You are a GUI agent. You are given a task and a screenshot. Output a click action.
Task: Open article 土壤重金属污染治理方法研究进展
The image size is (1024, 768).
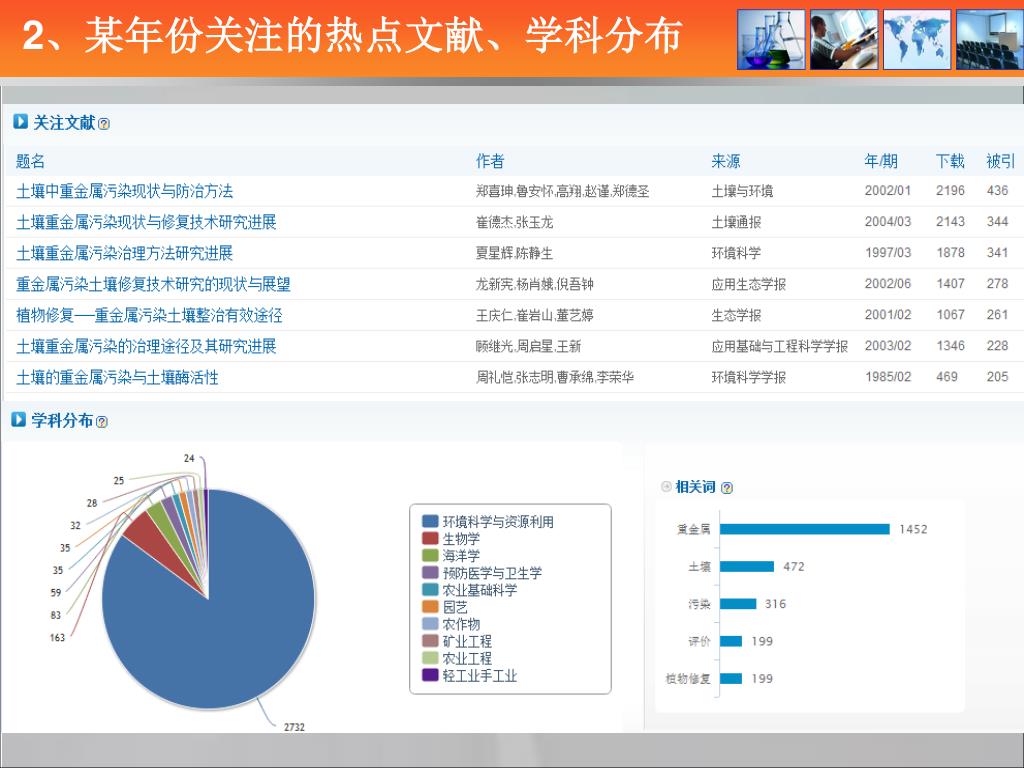point(124,253)
